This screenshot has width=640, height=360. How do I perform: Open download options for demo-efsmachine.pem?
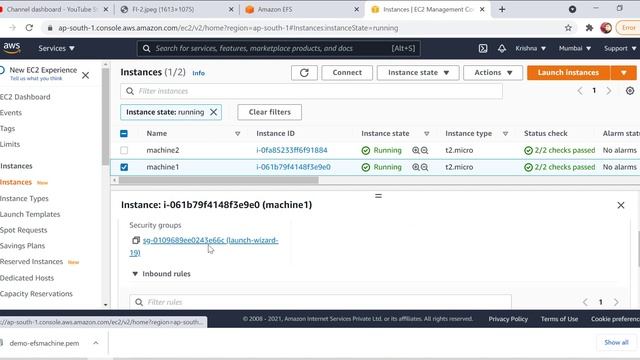[x=96, y=343]
